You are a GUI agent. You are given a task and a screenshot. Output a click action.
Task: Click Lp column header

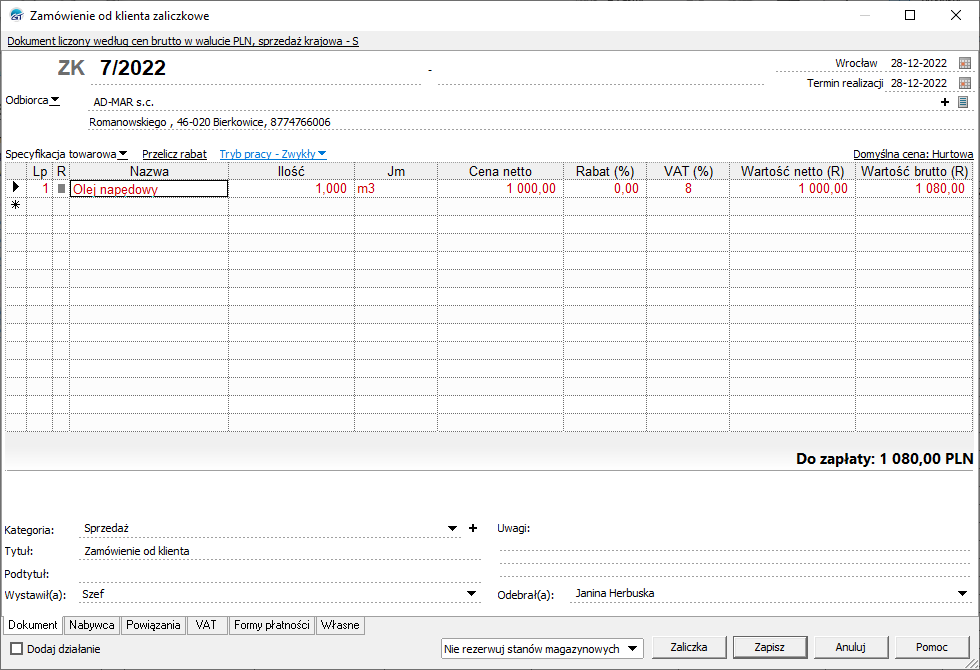[x=39, y=171]
